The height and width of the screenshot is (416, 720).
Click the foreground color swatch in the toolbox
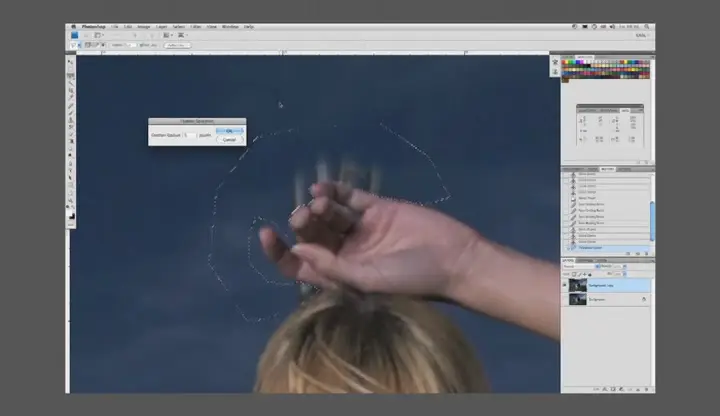[x=70, y=215]
